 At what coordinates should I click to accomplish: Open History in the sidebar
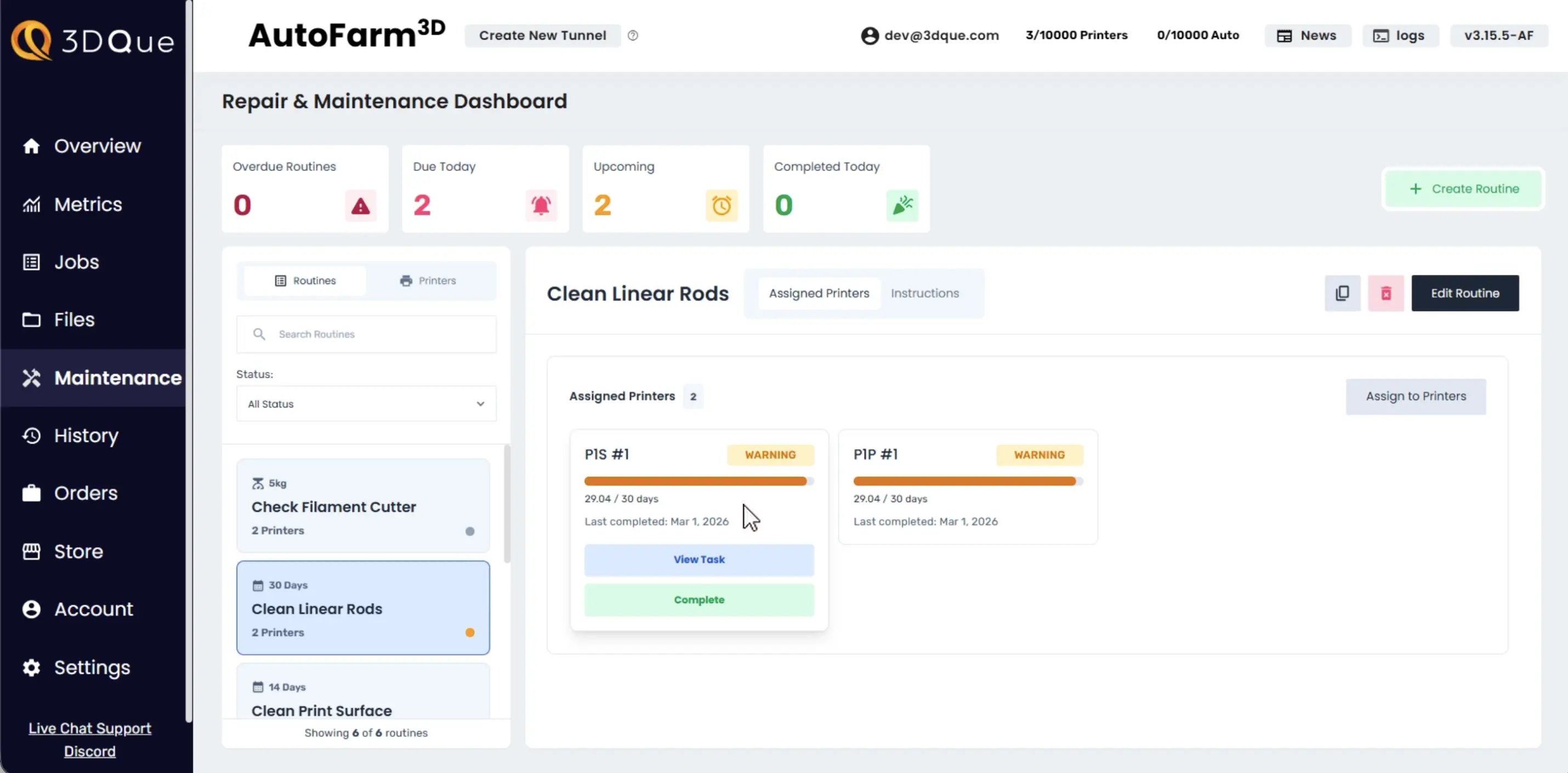(x=86, y=435)
